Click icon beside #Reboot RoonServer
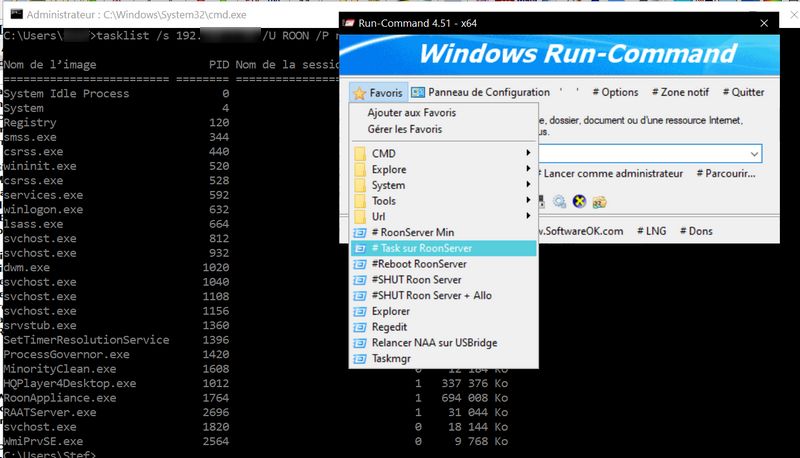 360,264
